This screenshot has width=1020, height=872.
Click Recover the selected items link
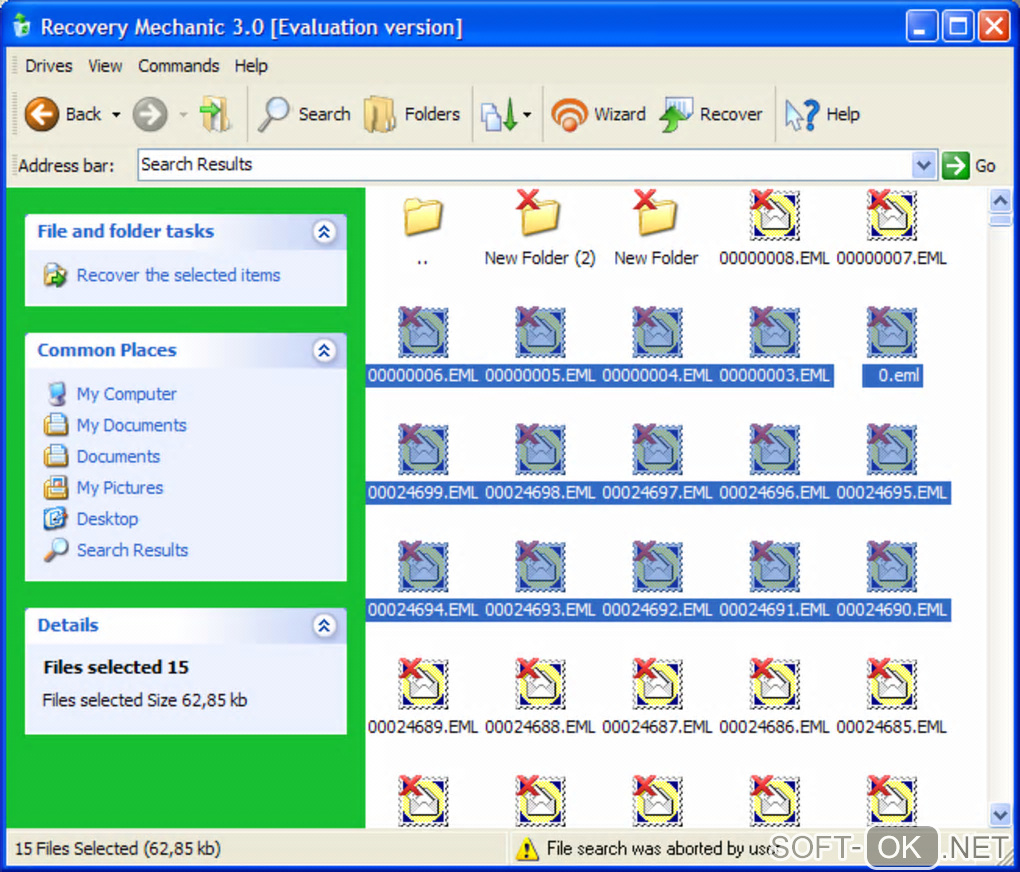(x=178, y=275)
